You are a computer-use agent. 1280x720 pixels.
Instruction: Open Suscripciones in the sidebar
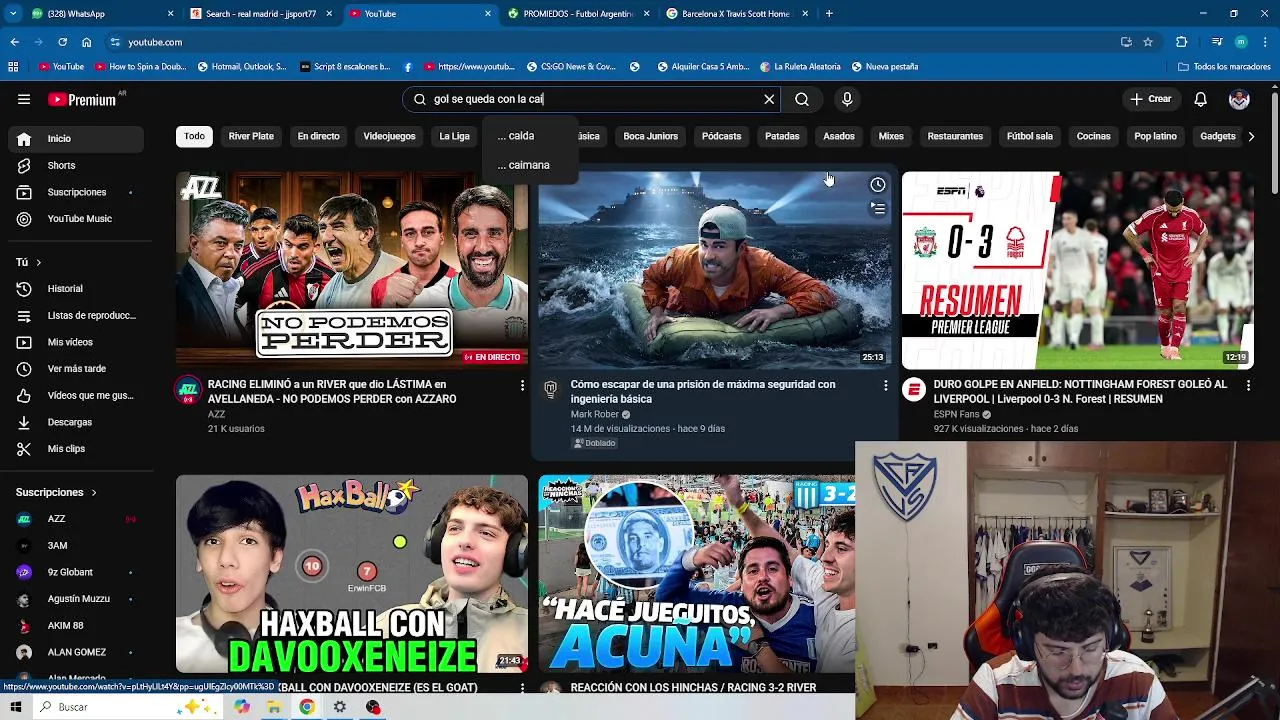[76, 192]
